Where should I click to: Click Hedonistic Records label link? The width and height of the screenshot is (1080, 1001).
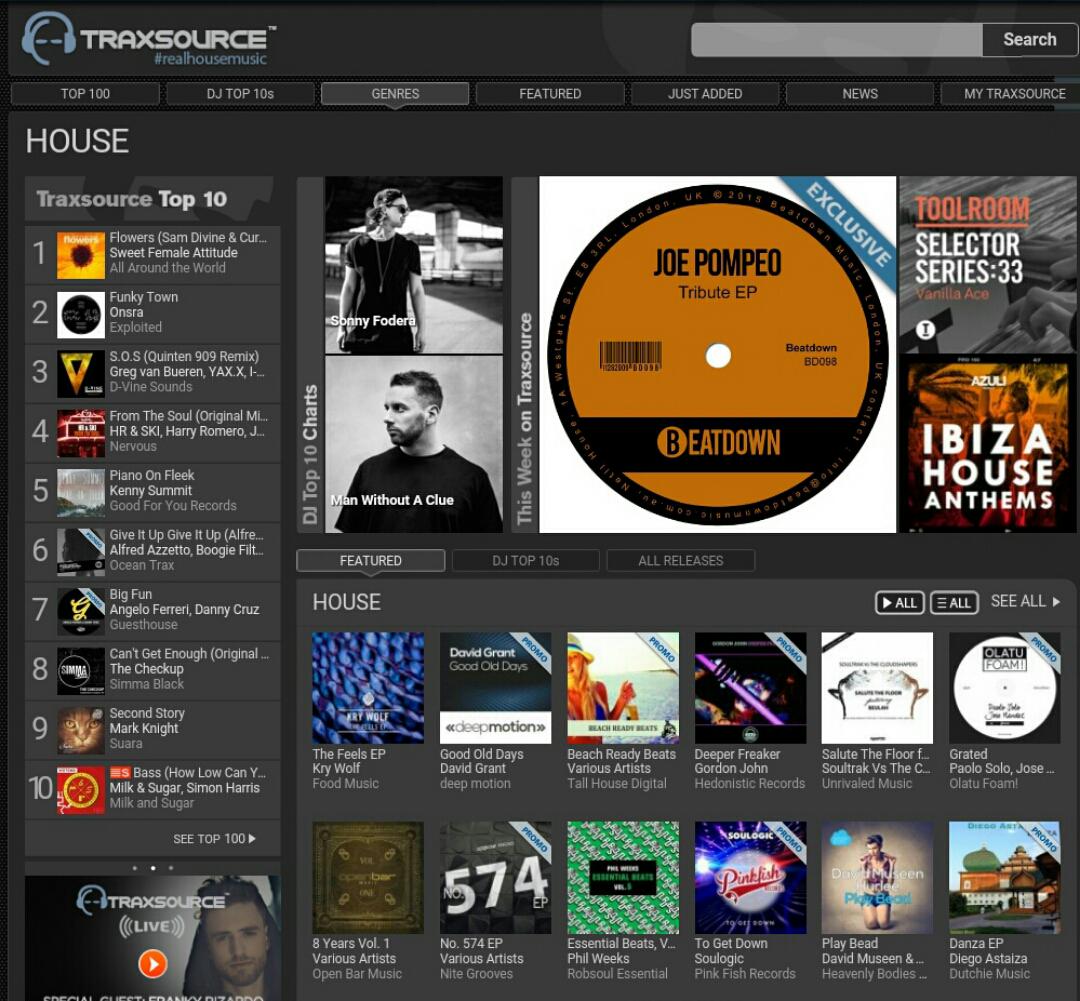pos(749,784)
